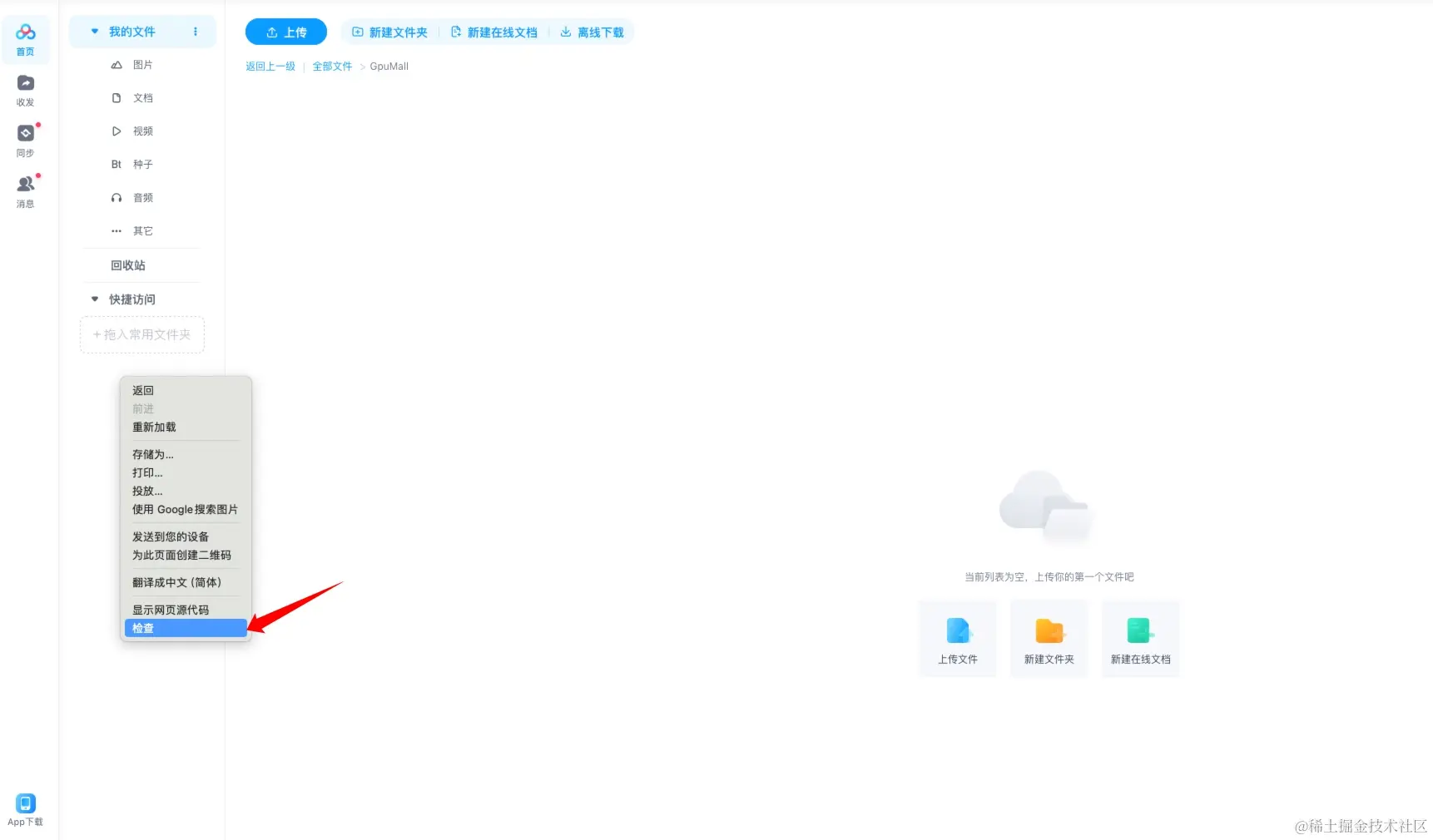The width and height of the screenshot is (1433, 840).
Task: Choose 翻译成中文 (简体) menu entry
Action: coord(186,582)
